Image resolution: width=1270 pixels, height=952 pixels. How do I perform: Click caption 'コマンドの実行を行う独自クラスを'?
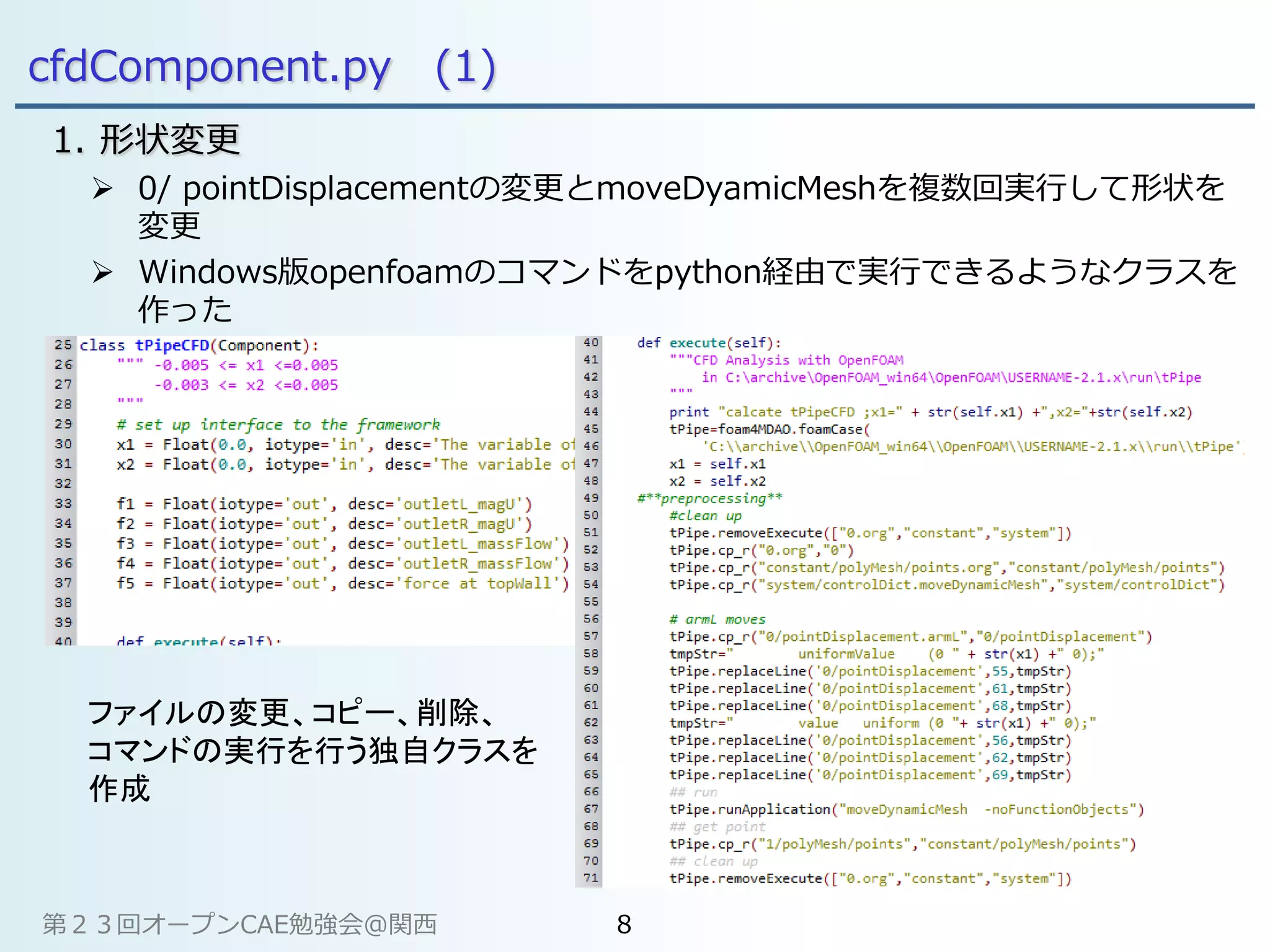(x=313, y=751)
